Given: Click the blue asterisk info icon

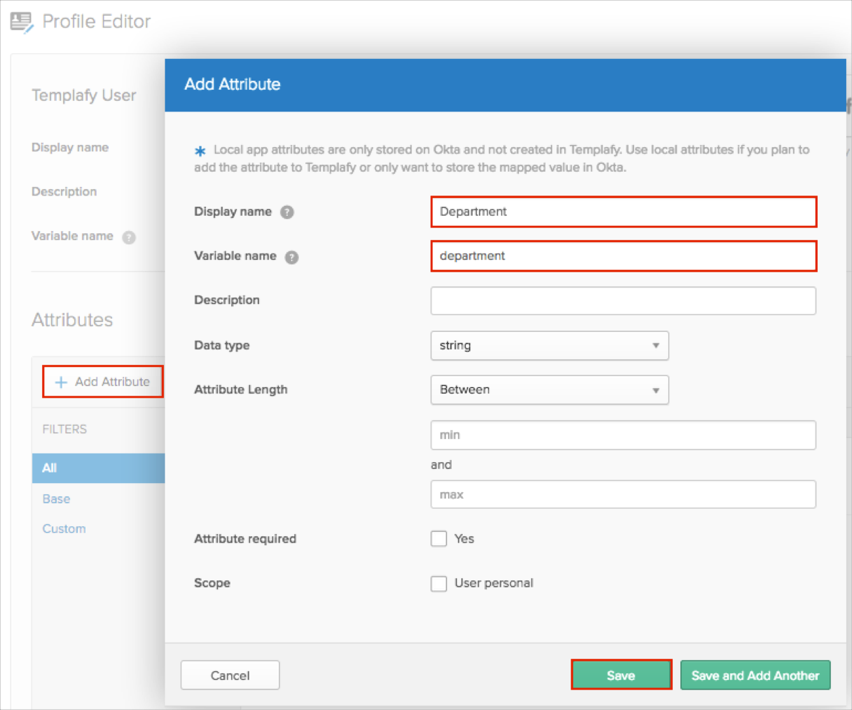Looking at the screenshot, I should click(x=200, y=152).
